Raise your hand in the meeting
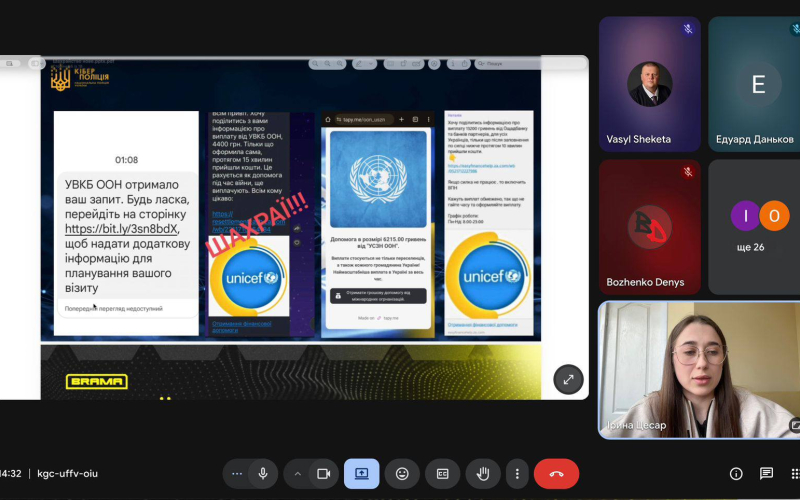 tap(483, 473)
